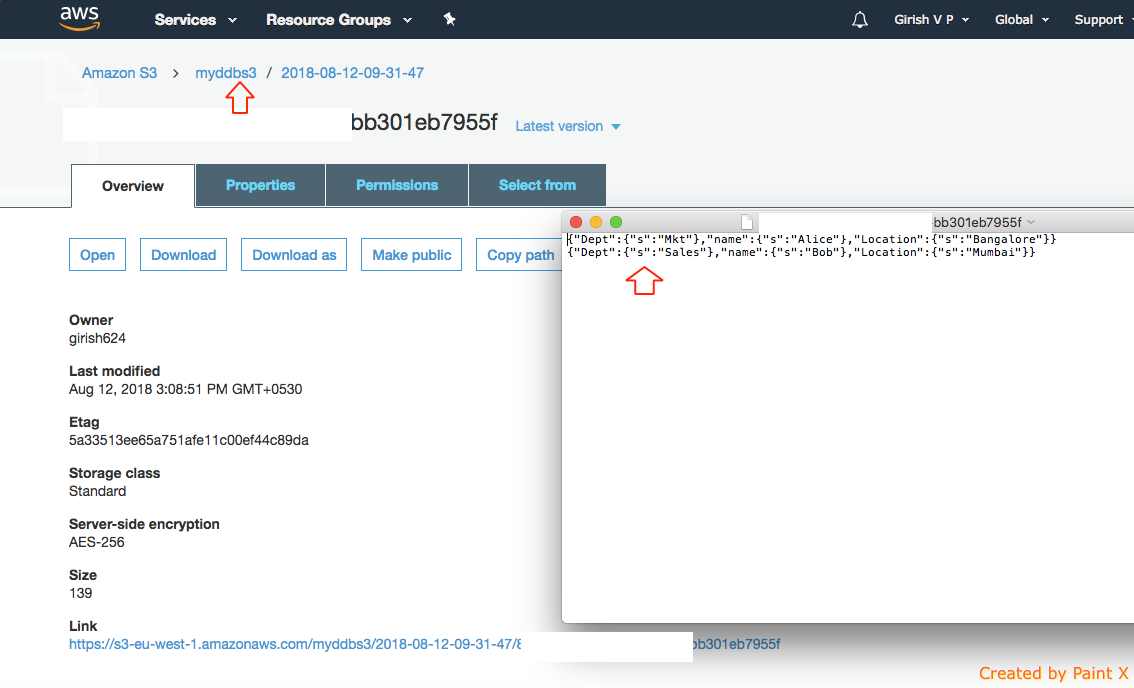
Task: Click the Open button
Action: click(97, 254)
